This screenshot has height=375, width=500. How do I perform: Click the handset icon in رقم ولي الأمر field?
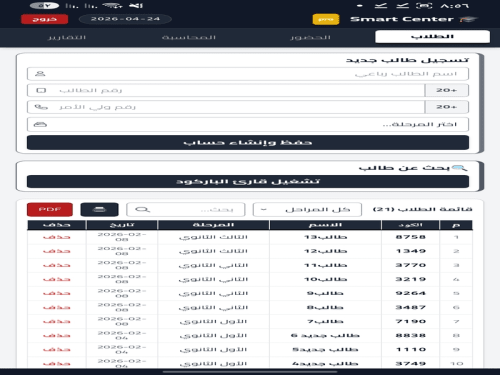41,107
